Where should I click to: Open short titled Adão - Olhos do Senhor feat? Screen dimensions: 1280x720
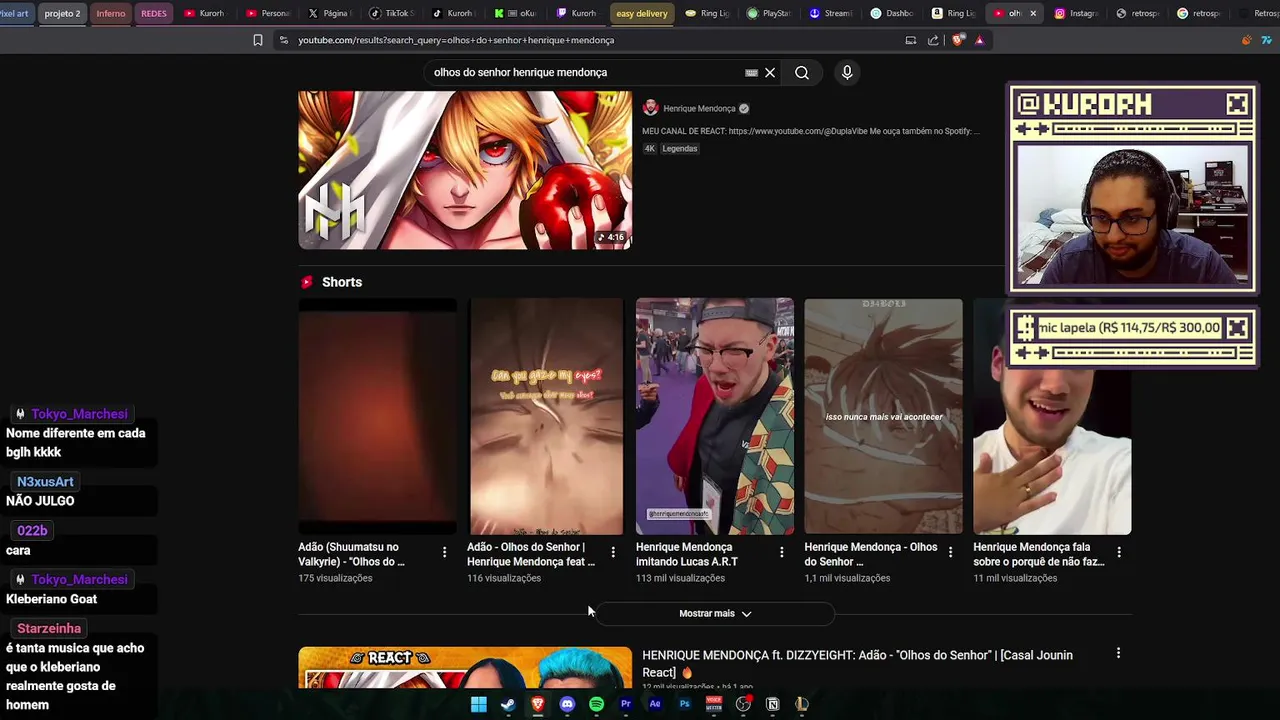coord(531,554)
